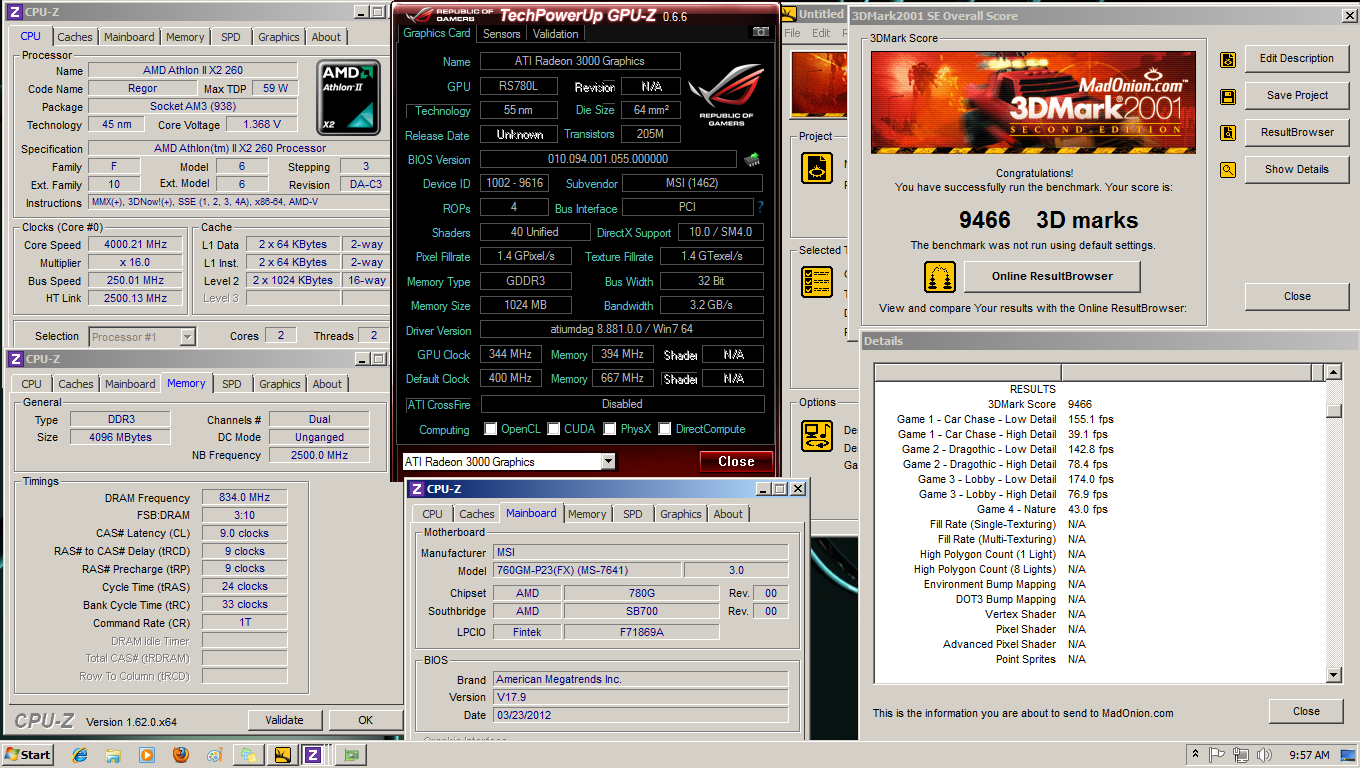
Task: Click the floppy disk icon beside Save Project
Action: click(x=1228, y=96)
